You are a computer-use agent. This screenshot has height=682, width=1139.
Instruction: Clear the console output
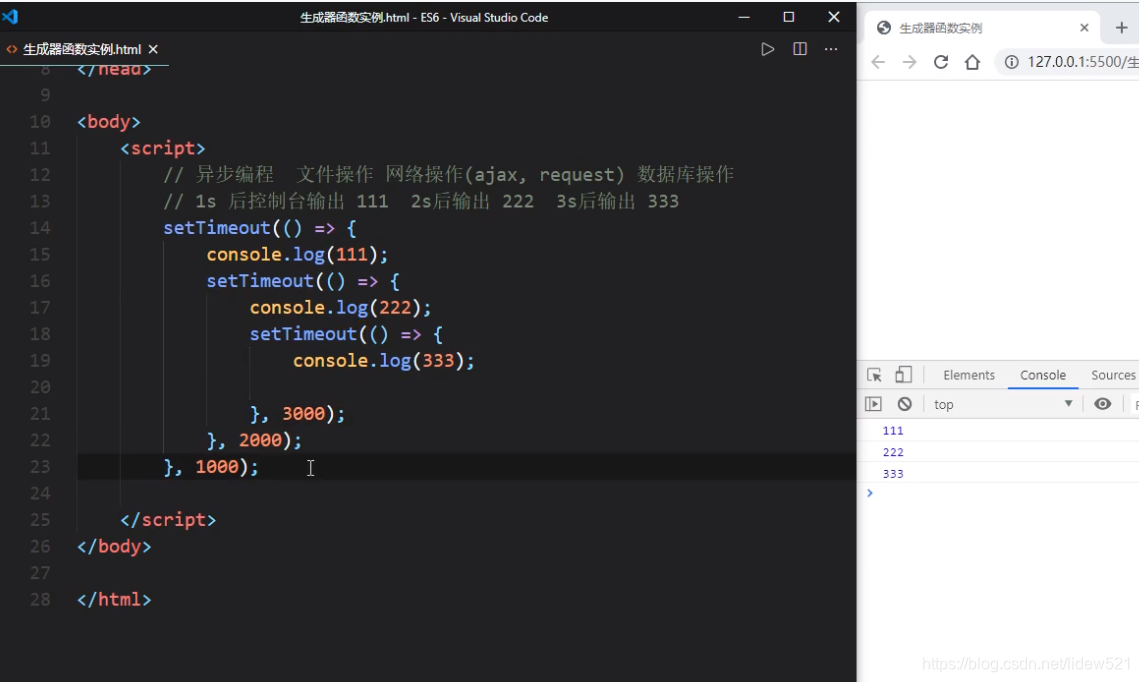[904, 404]
